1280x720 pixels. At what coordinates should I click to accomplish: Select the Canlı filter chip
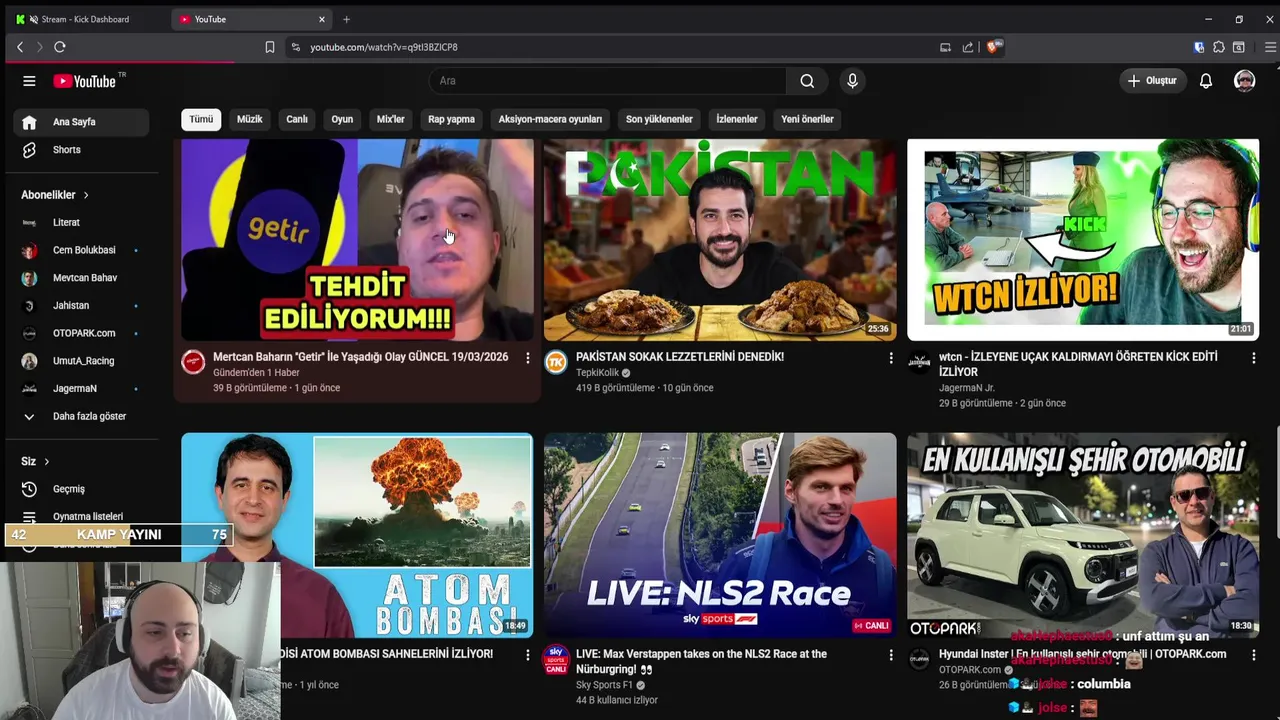click(x=297, y=119)
